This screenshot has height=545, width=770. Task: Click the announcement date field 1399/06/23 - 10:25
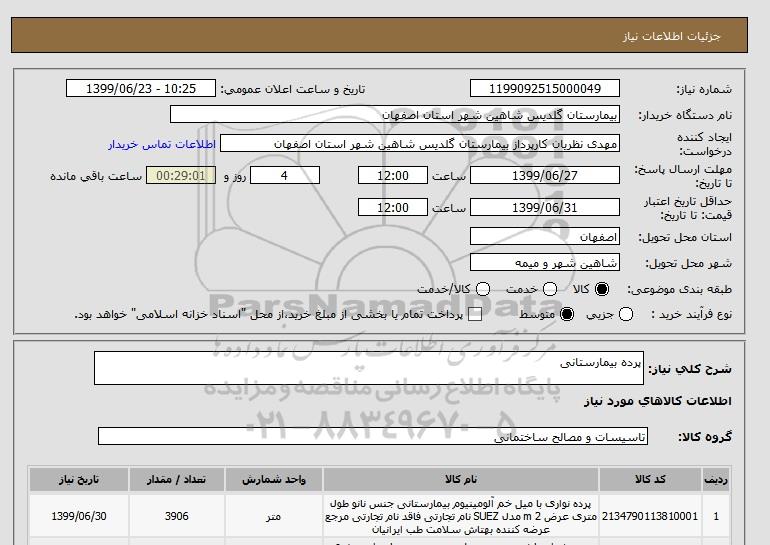(x=141, y=88)
